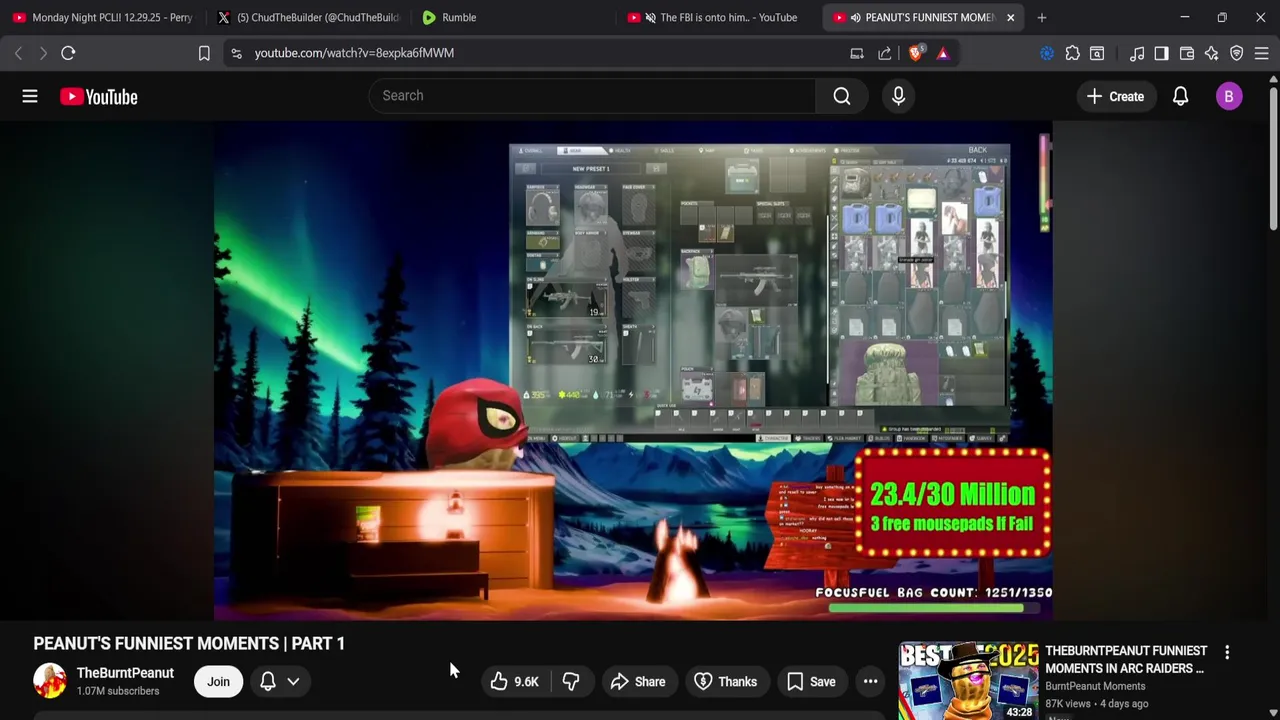Click the magnifier search button

click(842, 96)
